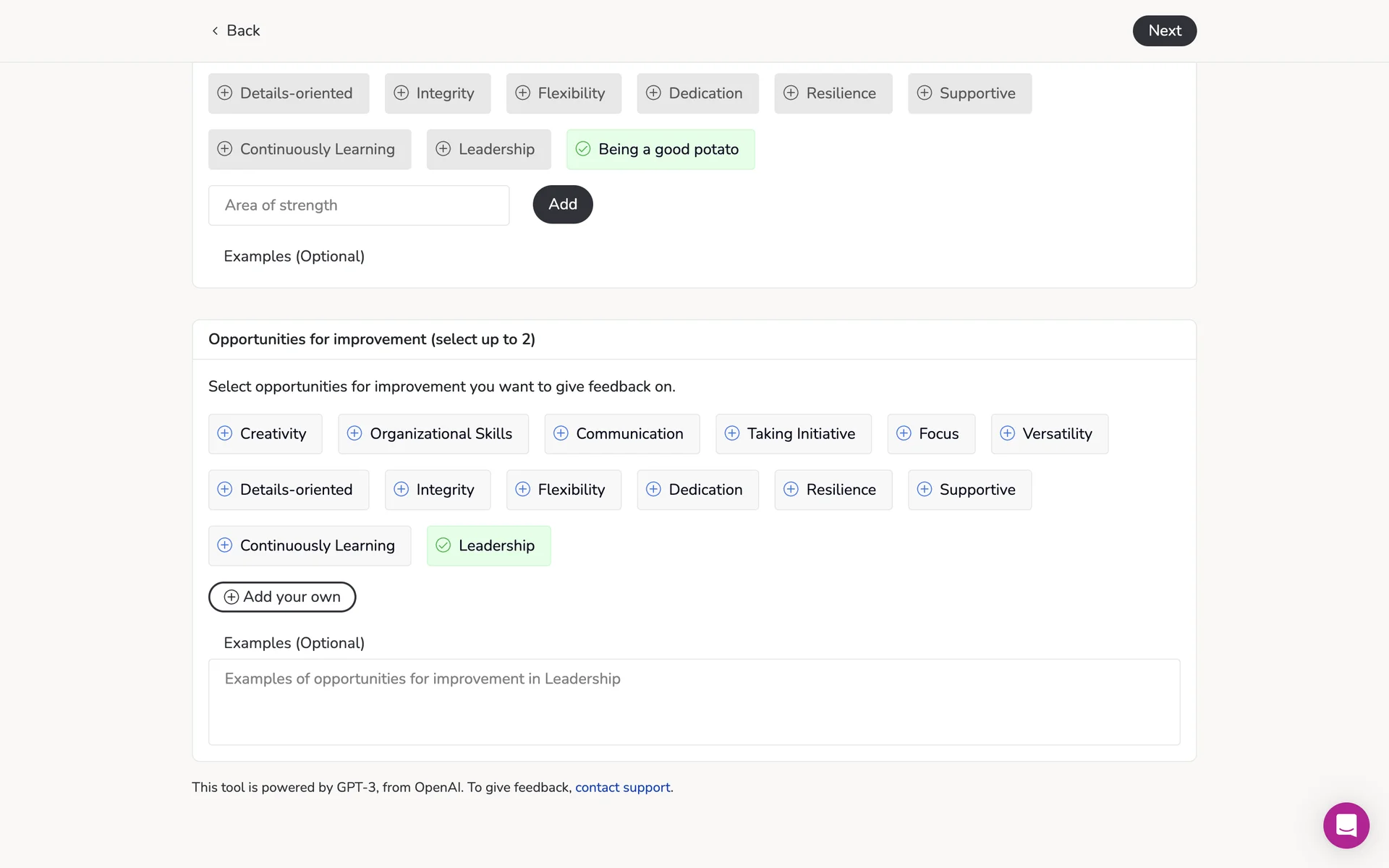Click the plus icon in Add your own

pos(231,597)
